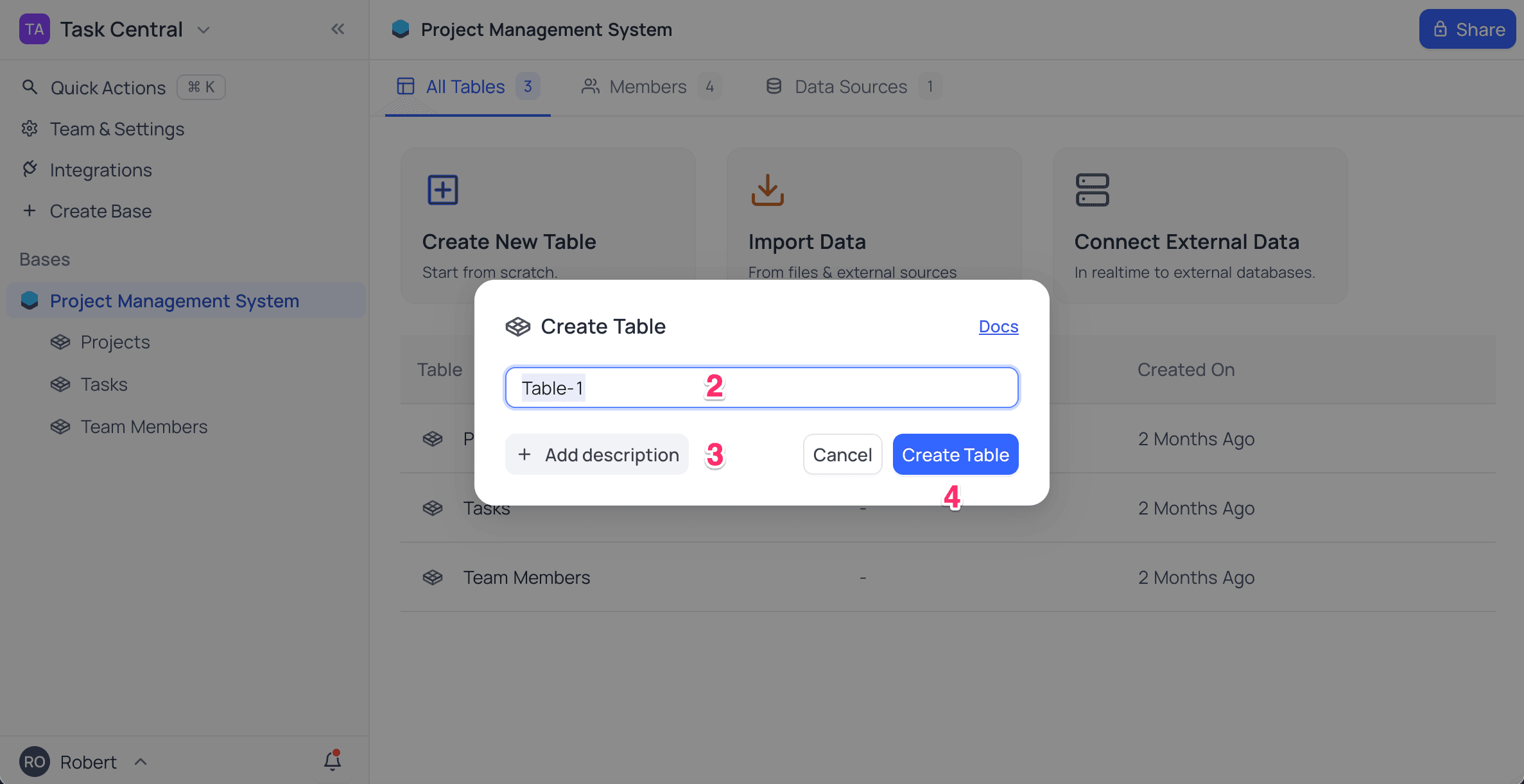Click the Create Table button

click(955, 454)
